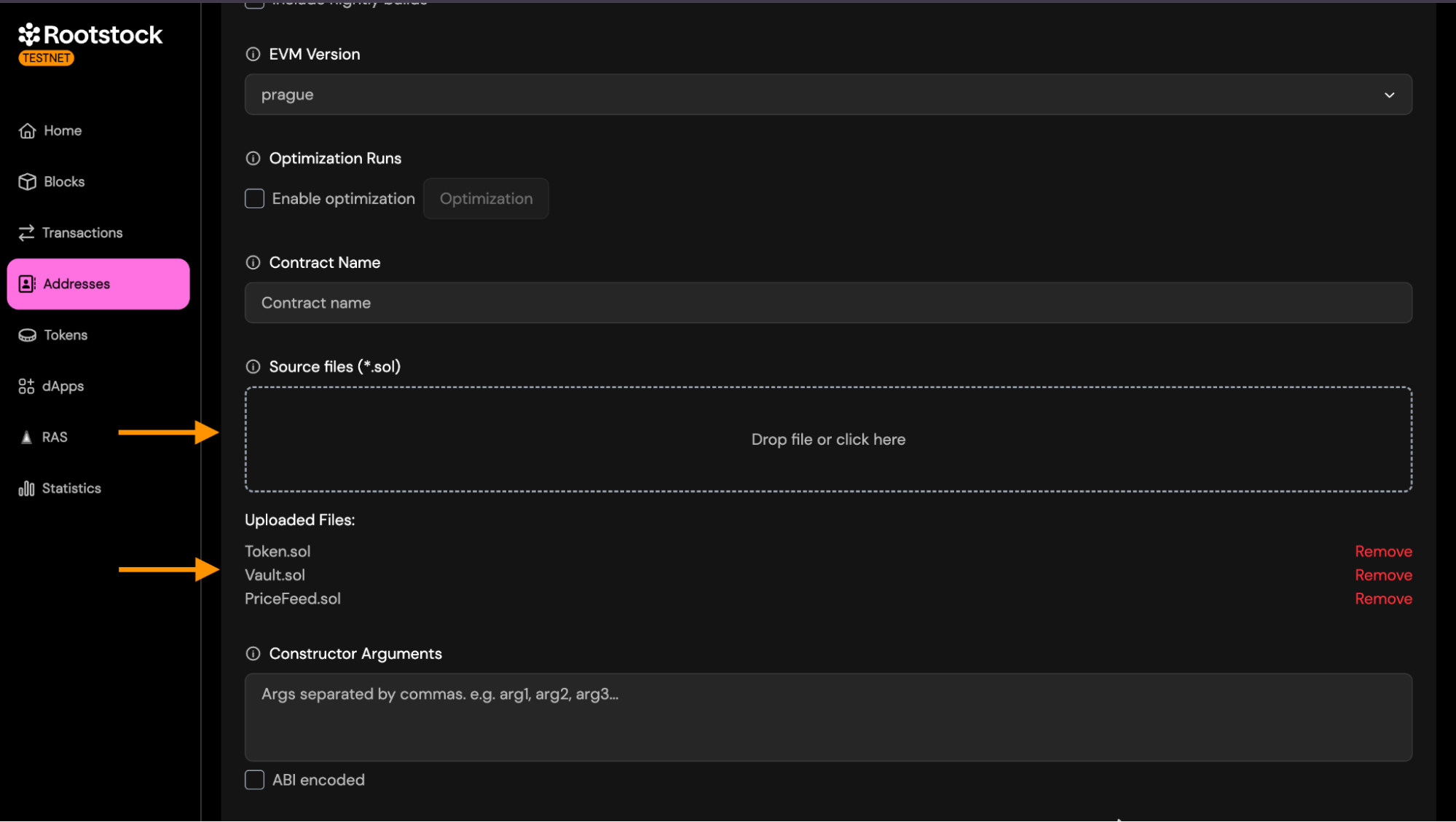Click the Blocks cube icon

pos(28,182)
